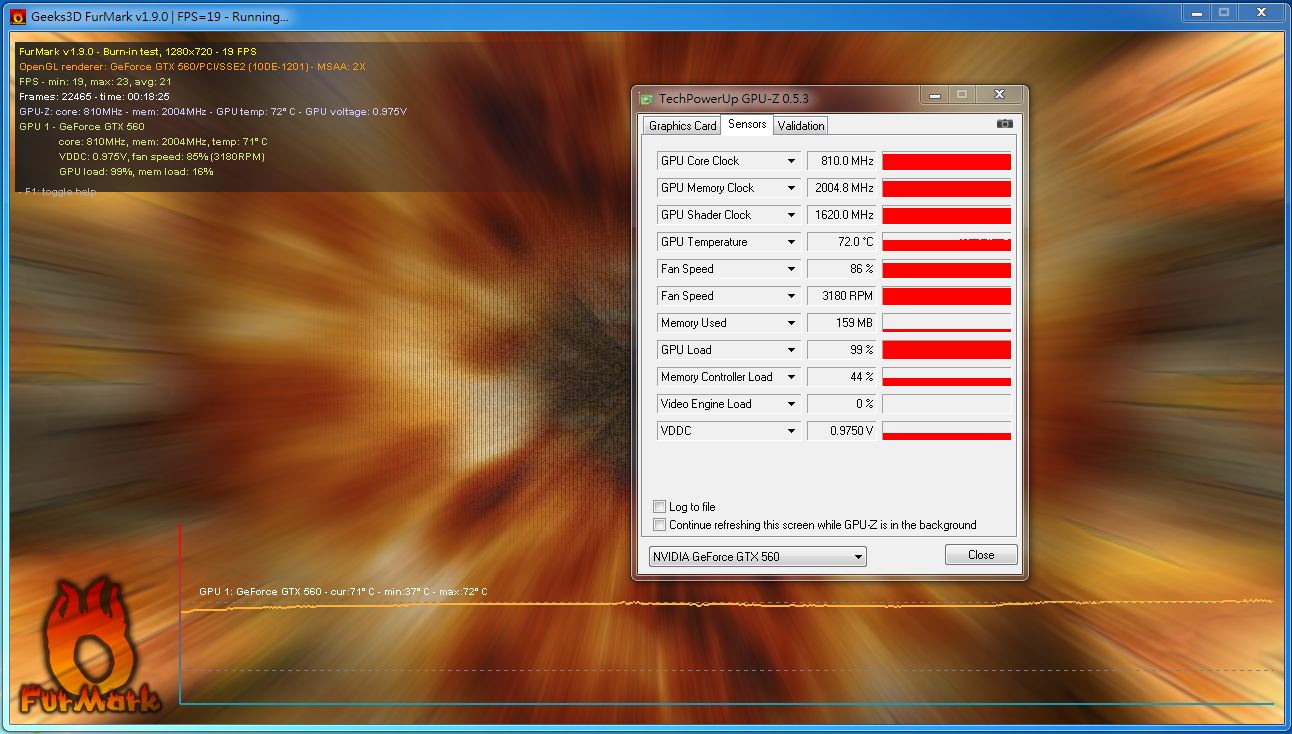The height and width of the screenshot is (734, 1292).
Task: Expand the VDDC sensor dropdown
Action: (791, 431)
